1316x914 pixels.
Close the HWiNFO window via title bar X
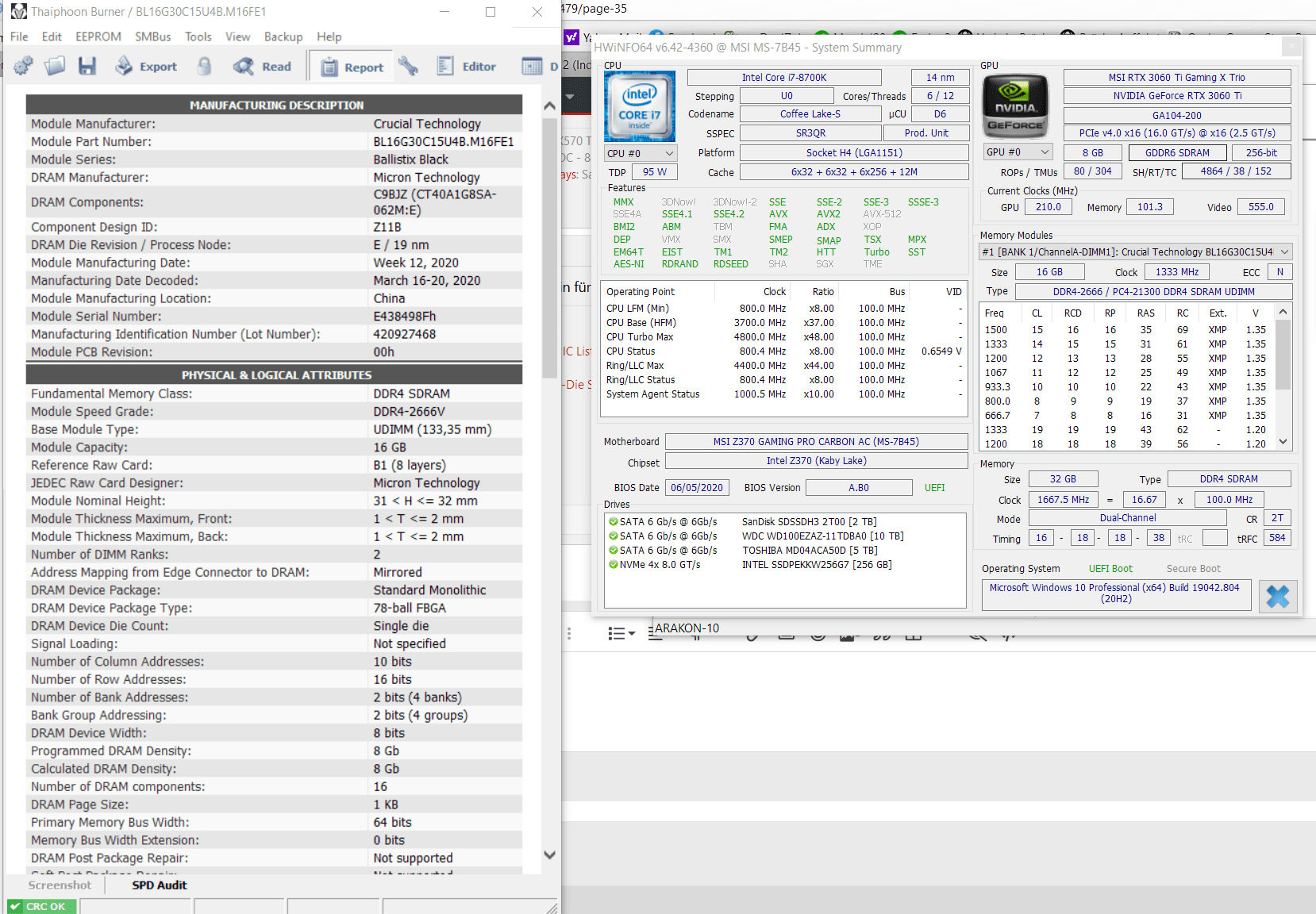pos(1291,47)
